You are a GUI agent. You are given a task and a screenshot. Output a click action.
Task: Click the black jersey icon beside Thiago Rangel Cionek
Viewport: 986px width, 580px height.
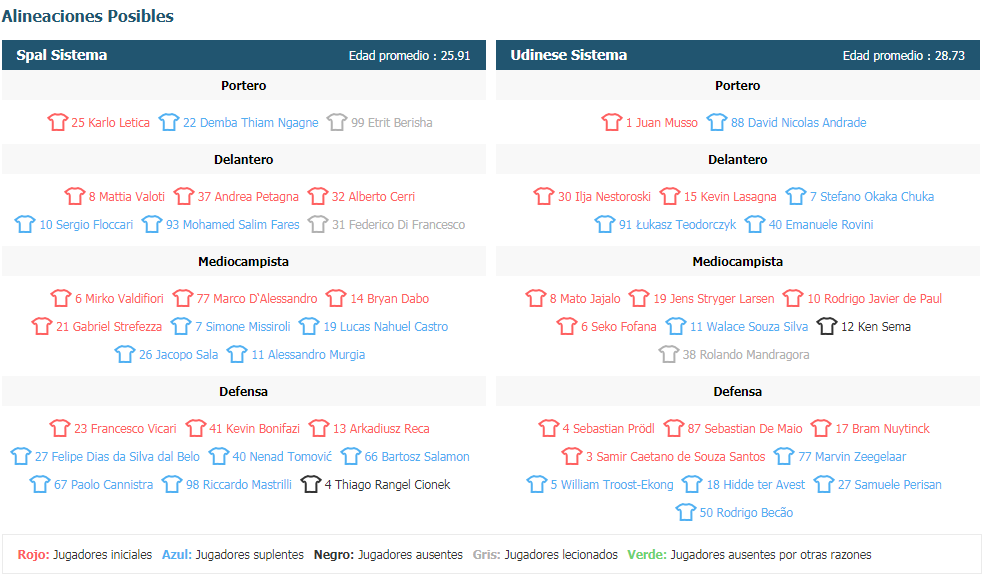[x=311, y=484]
